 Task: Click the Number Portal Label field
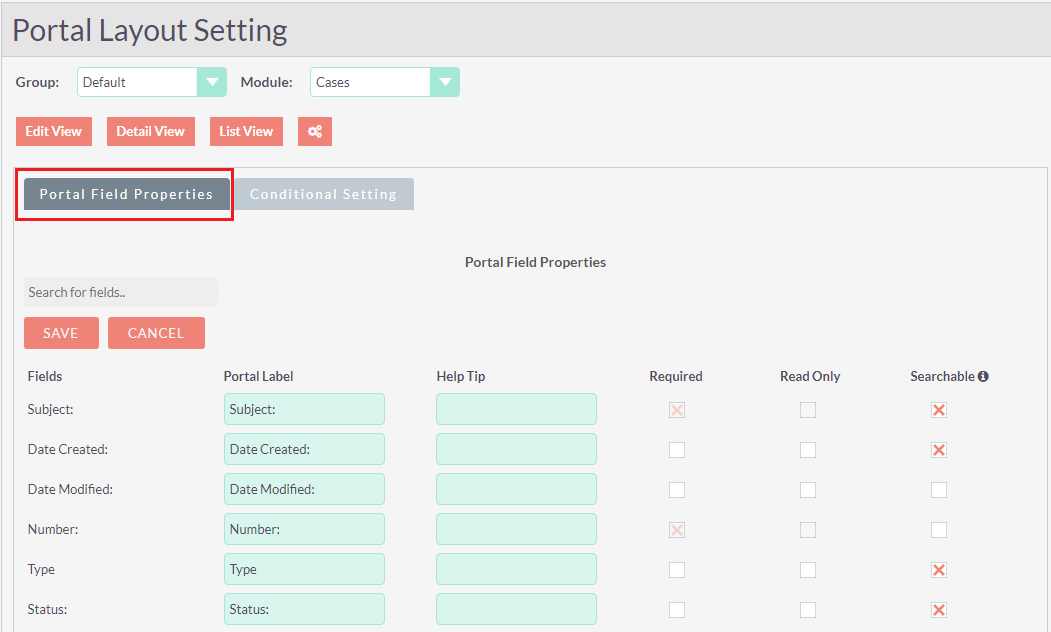click(x=304, y=529)
